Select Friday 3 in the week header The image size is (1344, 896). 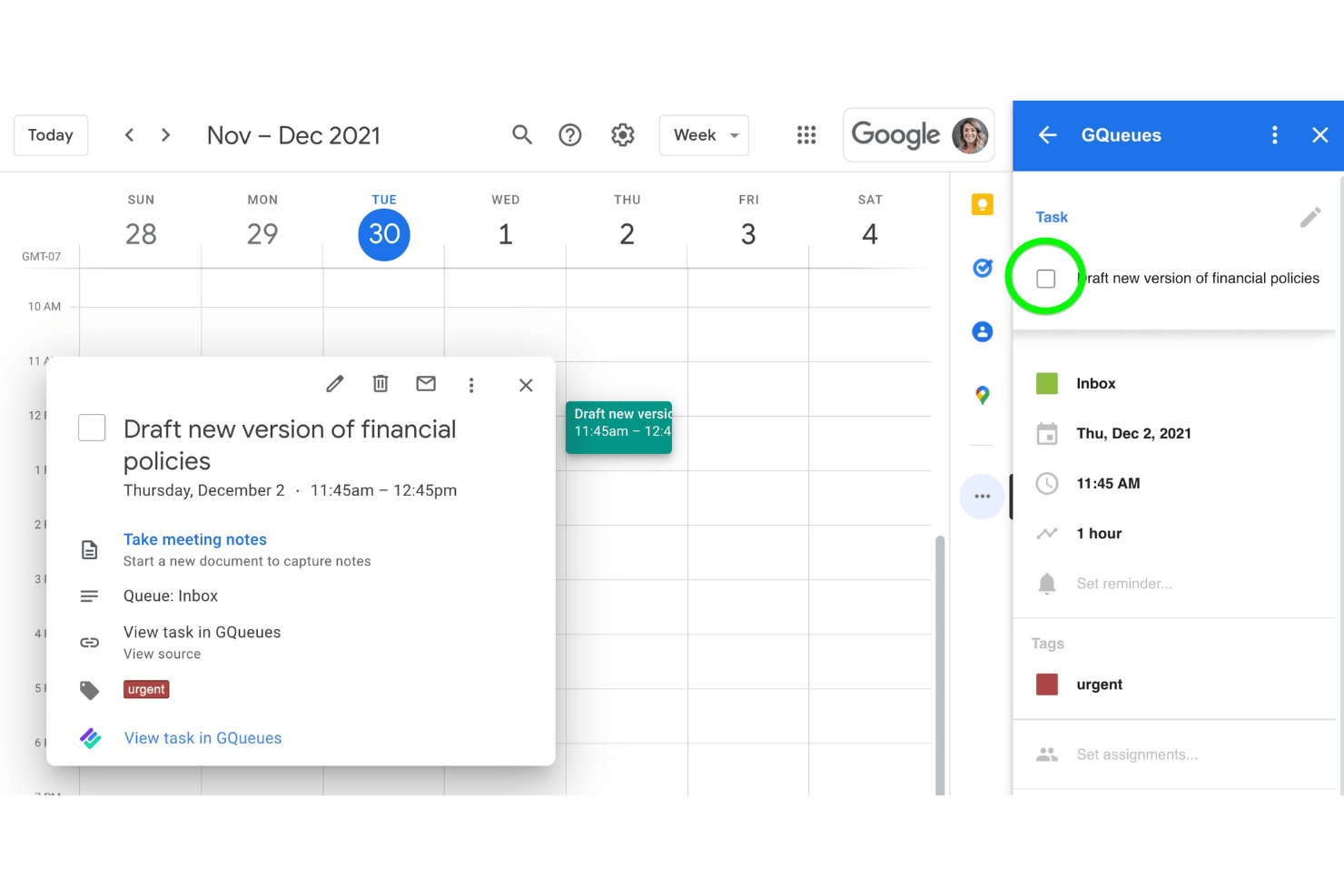tap(748, 234)
